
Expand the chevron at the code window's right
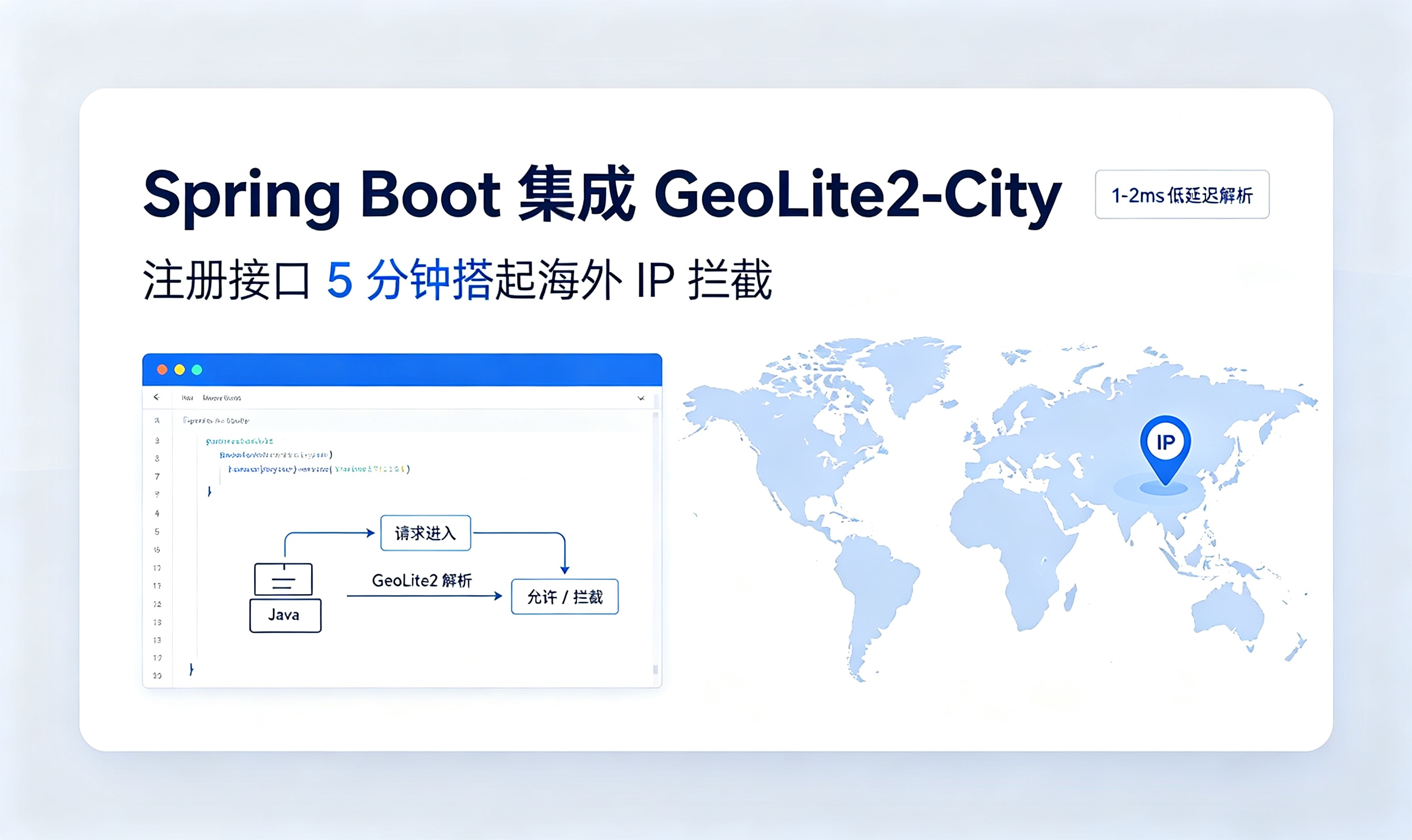(x=641, y=398)
